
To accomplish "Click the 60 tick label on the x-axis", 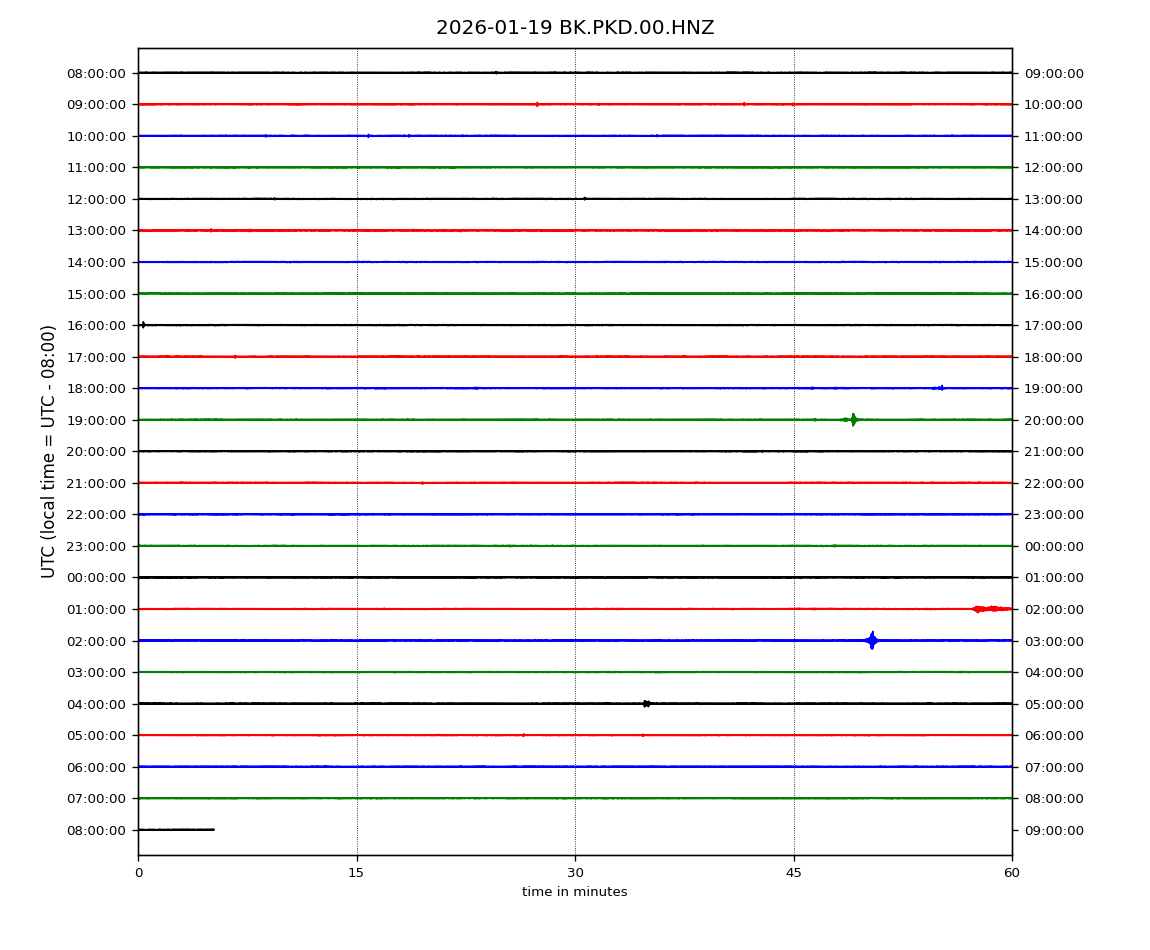I will 1012,873.
